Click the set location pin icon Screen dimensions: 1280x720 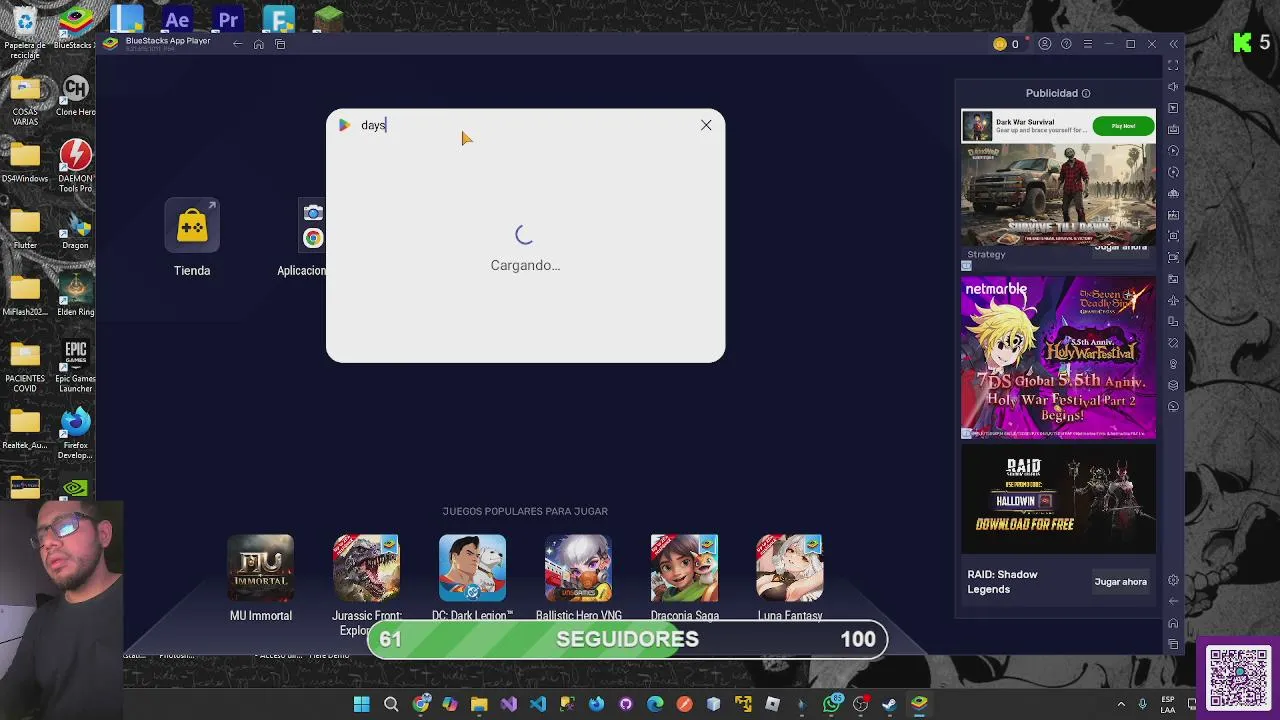[x=1174, y=364]
